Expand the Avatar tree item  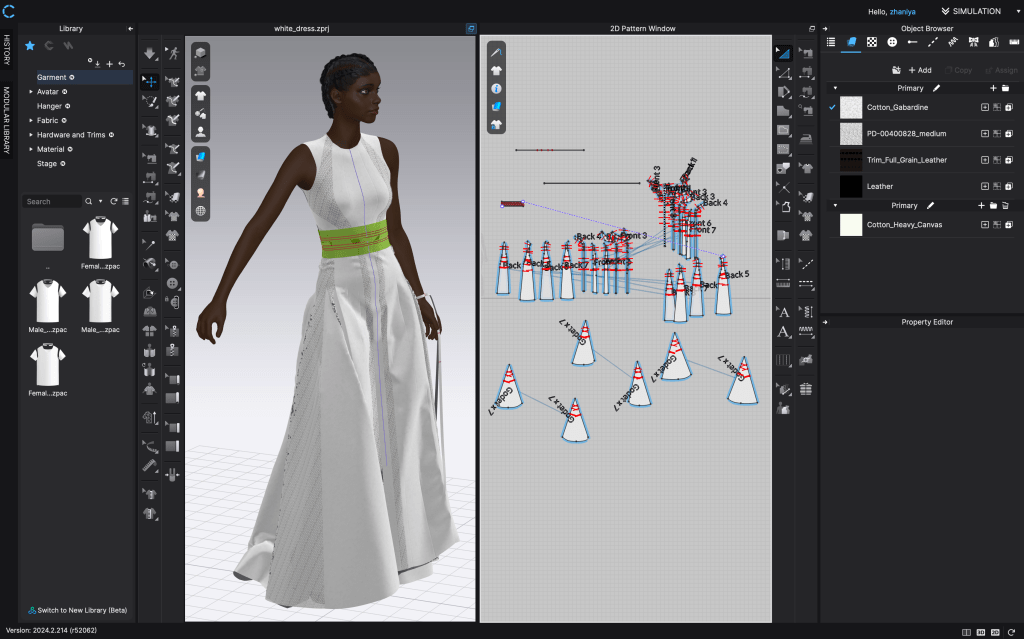click(x=31, y=91)
